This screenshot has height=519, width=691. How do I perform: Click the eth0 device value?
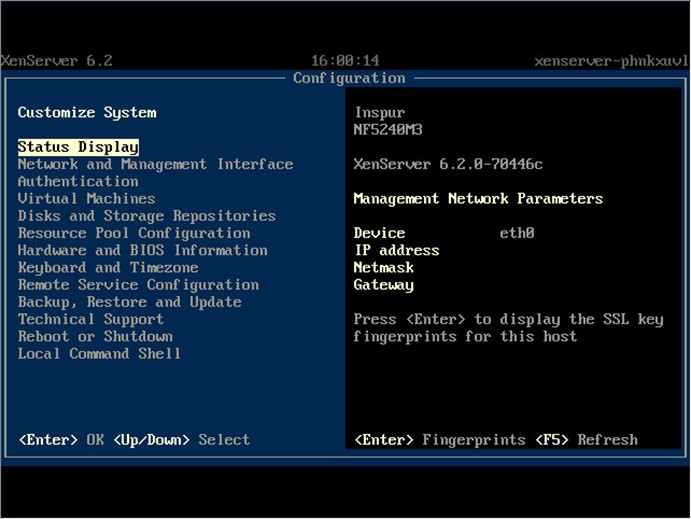(517, 233)
